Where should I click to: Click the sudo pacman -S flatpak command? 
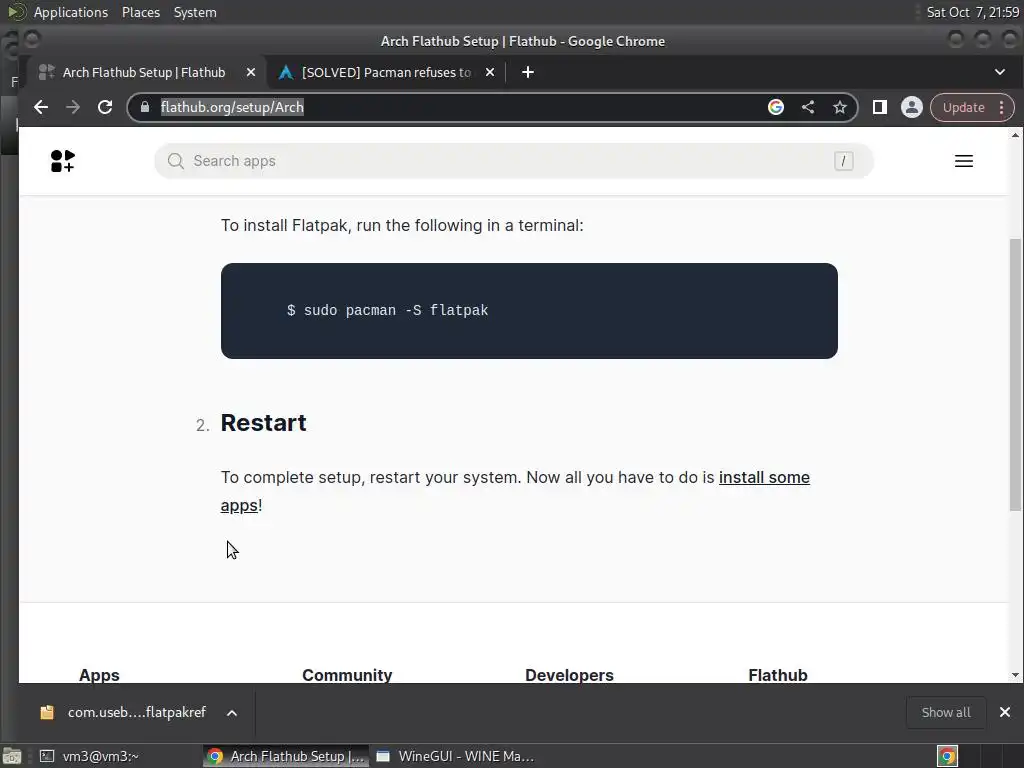[x=387, y=310]
